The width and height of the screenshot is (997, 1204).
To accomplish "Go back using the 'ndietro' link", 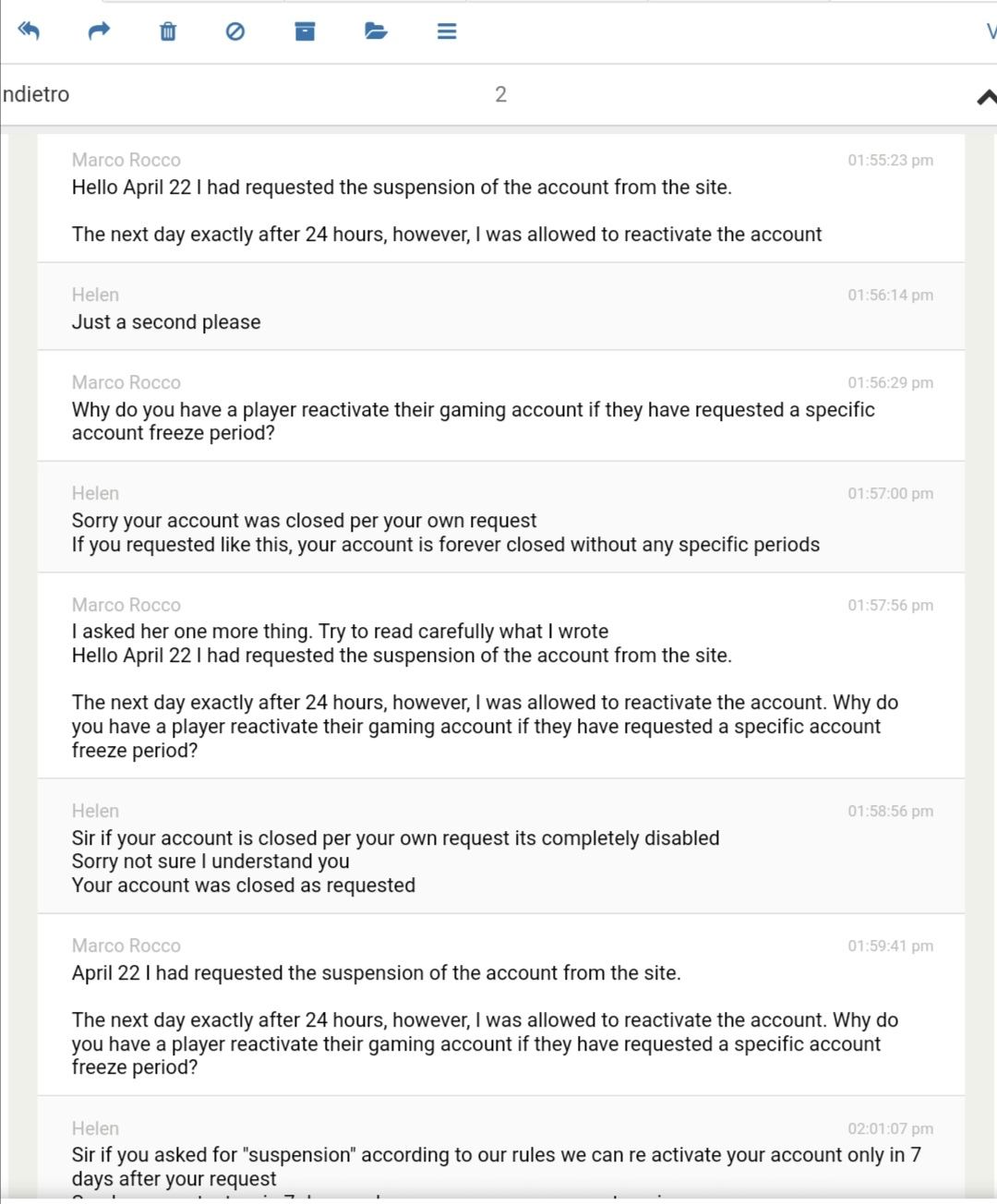I will click(36, 94).
